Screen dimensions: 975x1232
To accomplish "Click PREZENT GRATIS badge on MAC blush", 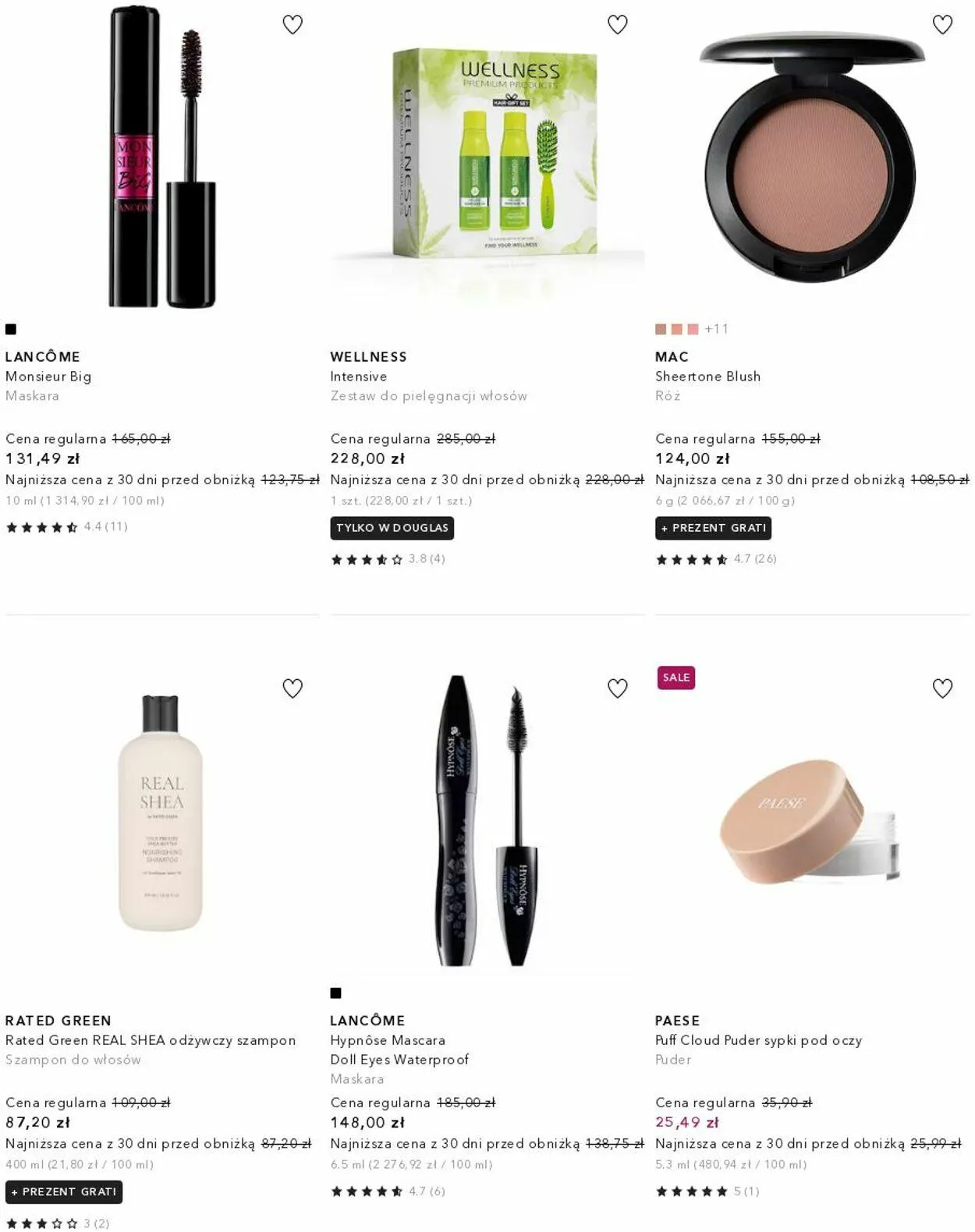I will pos(713,528).
